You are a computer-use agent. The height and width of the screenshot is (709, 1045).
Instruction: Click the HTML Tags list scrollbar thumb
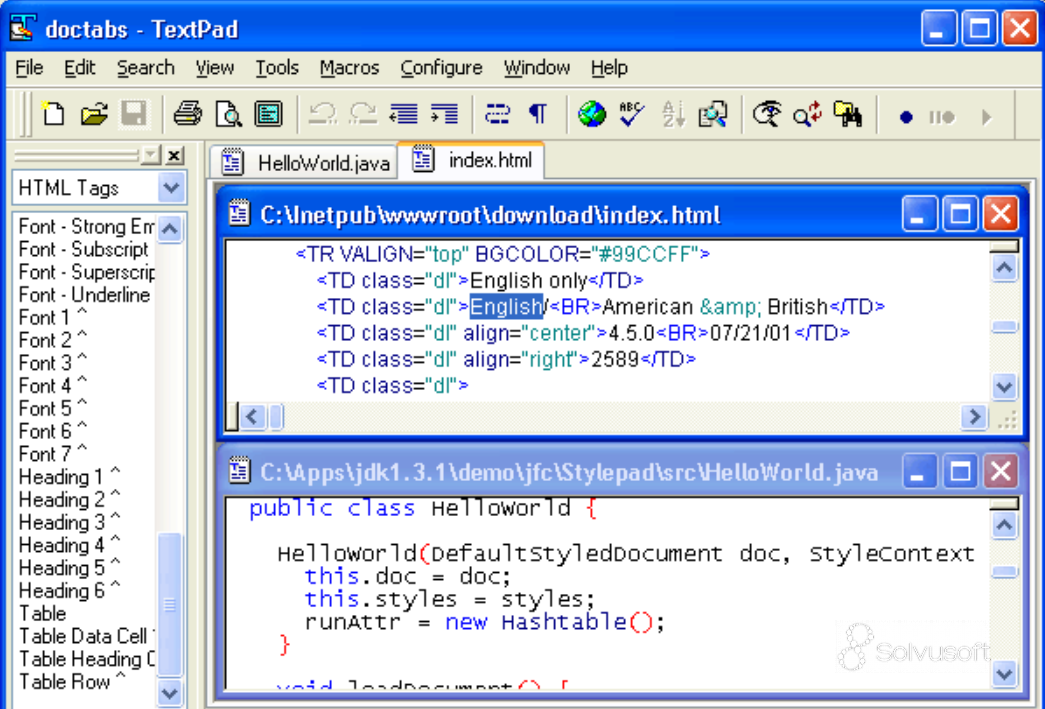170,603
